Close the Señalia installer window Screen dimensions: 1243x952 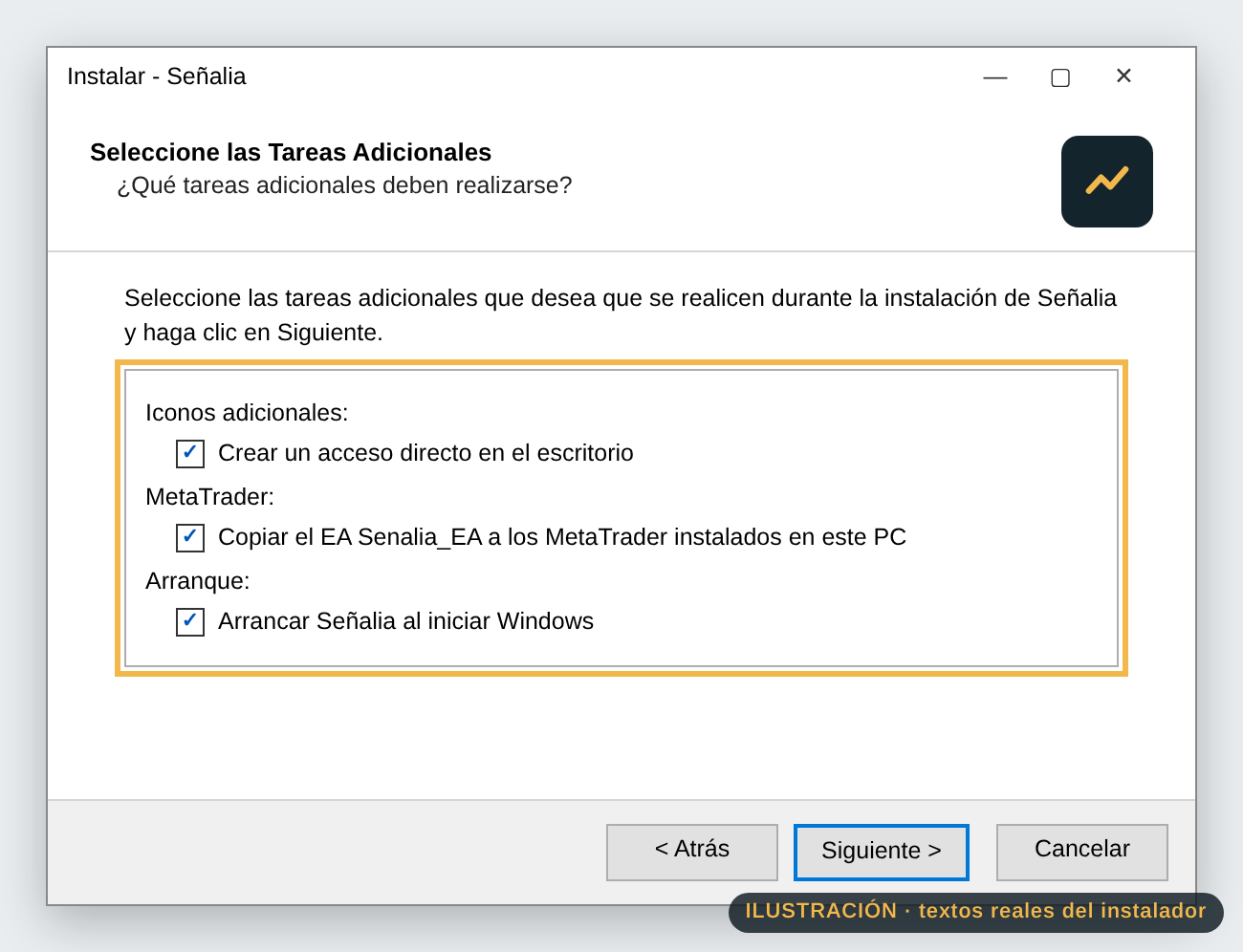click(x=1123, y=76)
